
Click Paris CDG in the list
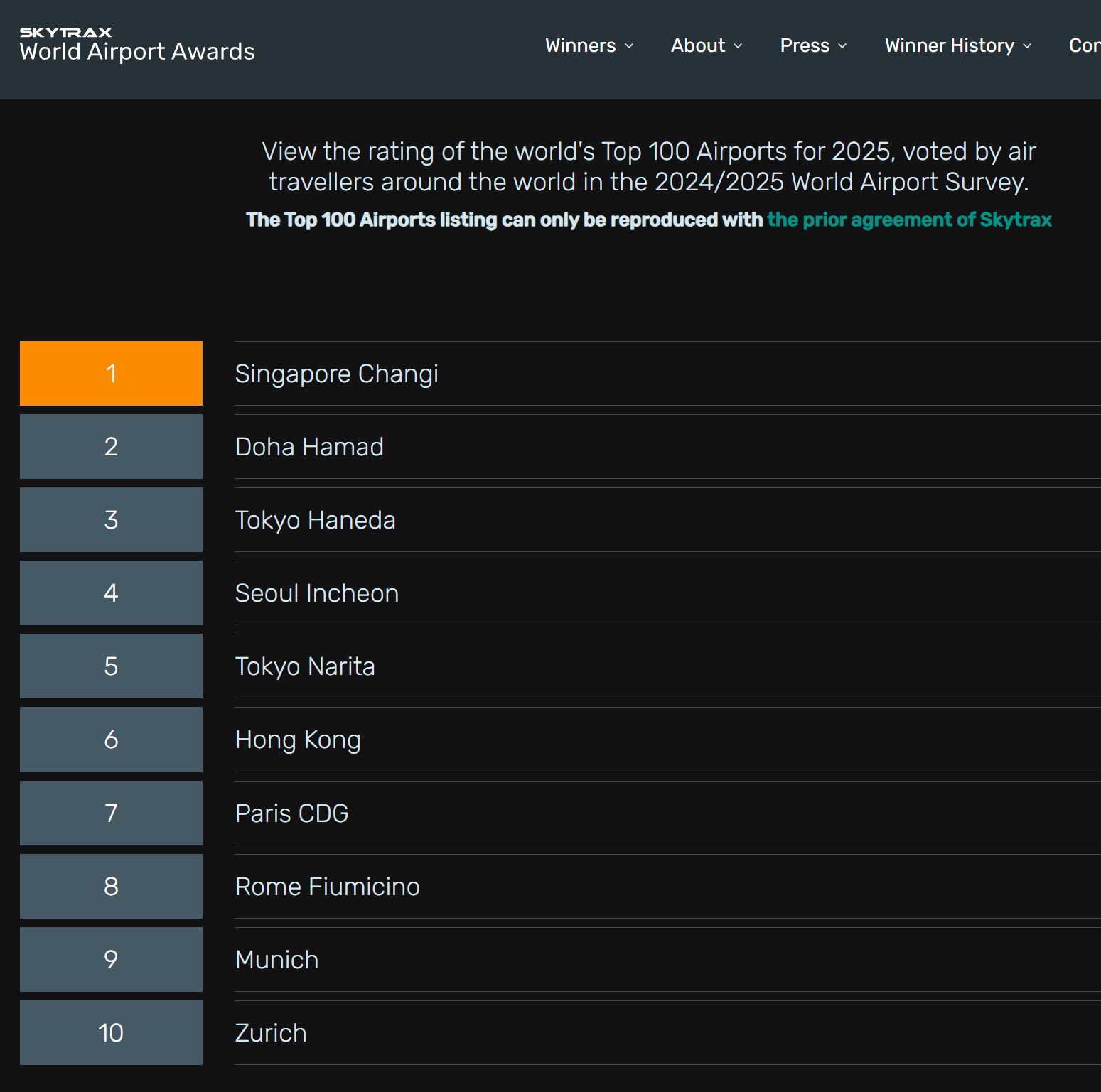pos(291,813)
